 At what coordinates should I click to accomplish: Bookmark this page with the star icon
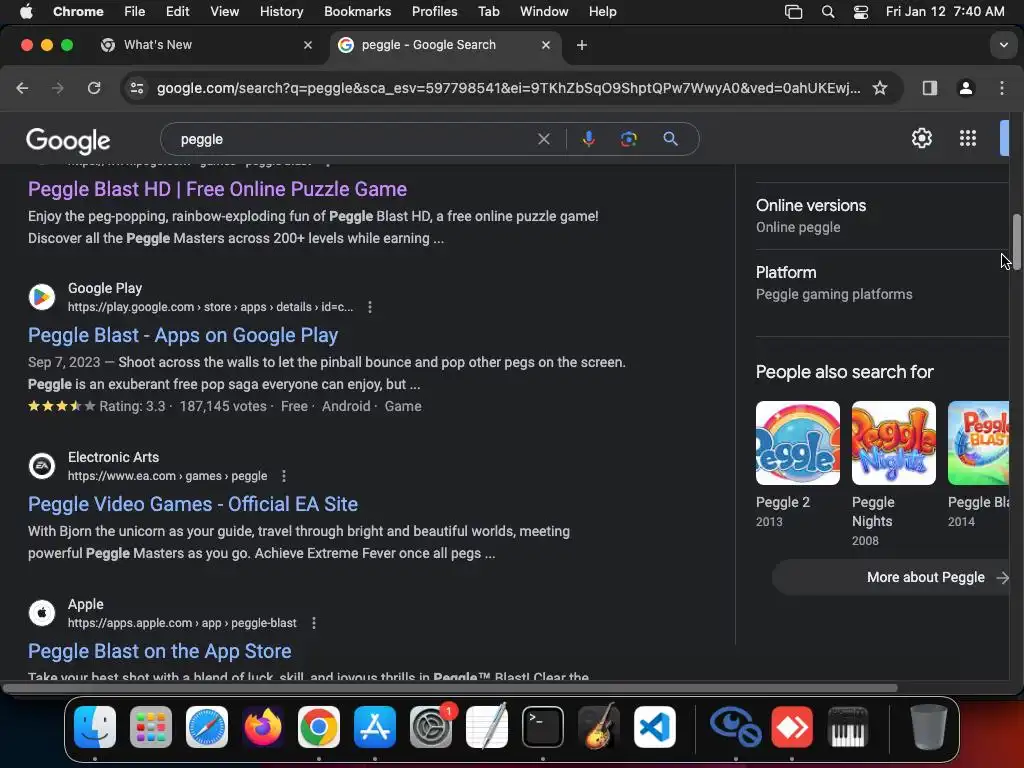click(x=880, y=88)
